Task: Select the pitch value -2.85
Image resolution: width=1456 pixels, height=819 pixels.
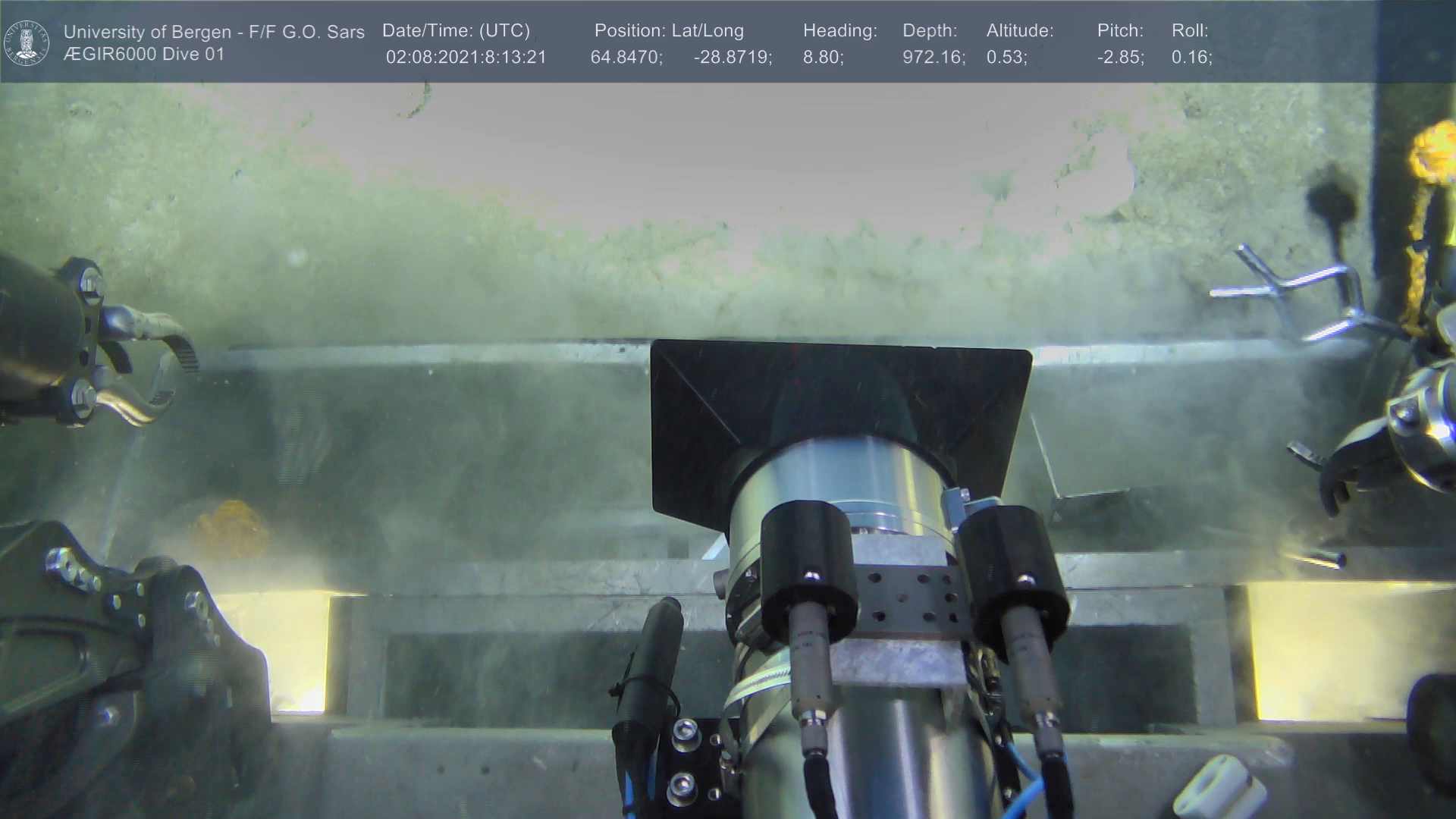Action: (1120, 58)
